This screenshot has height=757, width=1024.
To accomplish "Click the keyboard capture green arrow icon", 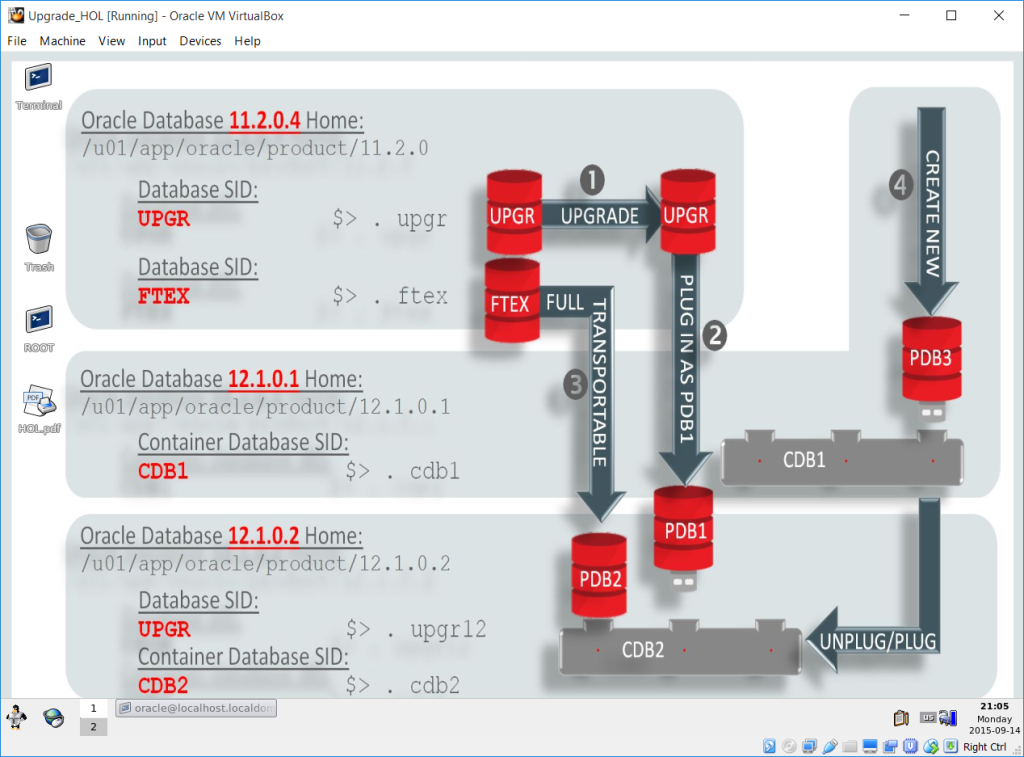I will click(951, 746).
